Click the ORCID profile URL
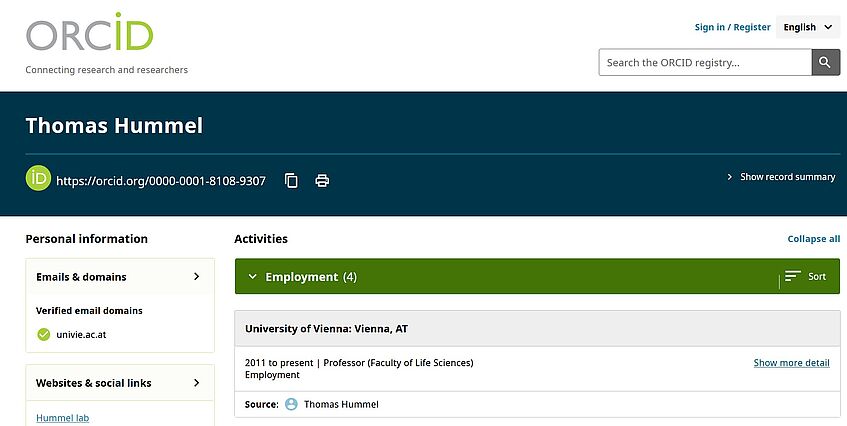Image resolution: width=847 pixels, height=426 pixels. point(161,181)
